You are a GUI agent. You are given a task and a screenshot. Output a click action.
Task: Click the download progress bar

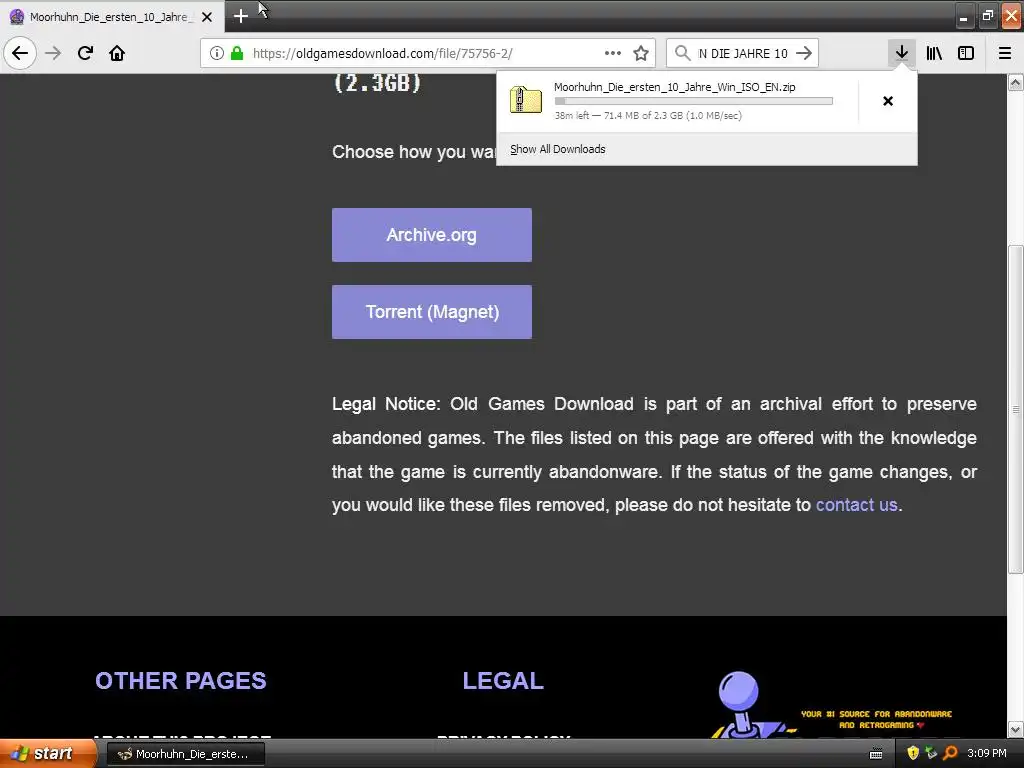pos(694,101)
